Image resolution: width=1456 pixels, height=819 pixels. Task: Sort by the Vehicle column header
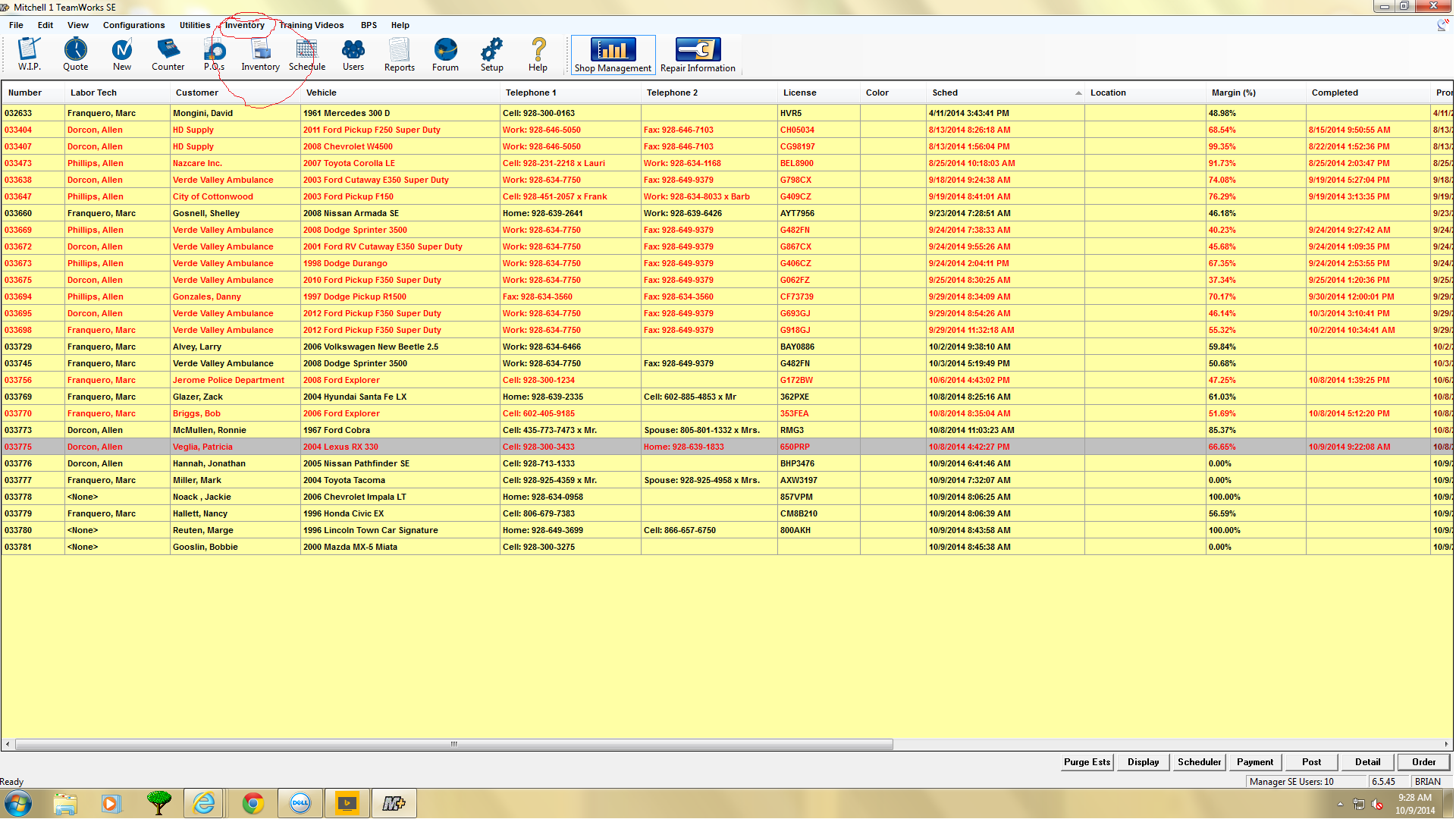click(x=400, y=93)
